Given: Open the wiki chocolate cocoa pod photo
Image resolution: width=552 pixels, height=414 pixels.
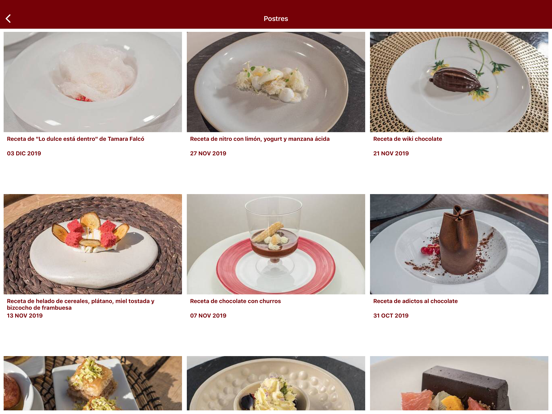Looking at the screenshot, I should (x=459, y=82).
